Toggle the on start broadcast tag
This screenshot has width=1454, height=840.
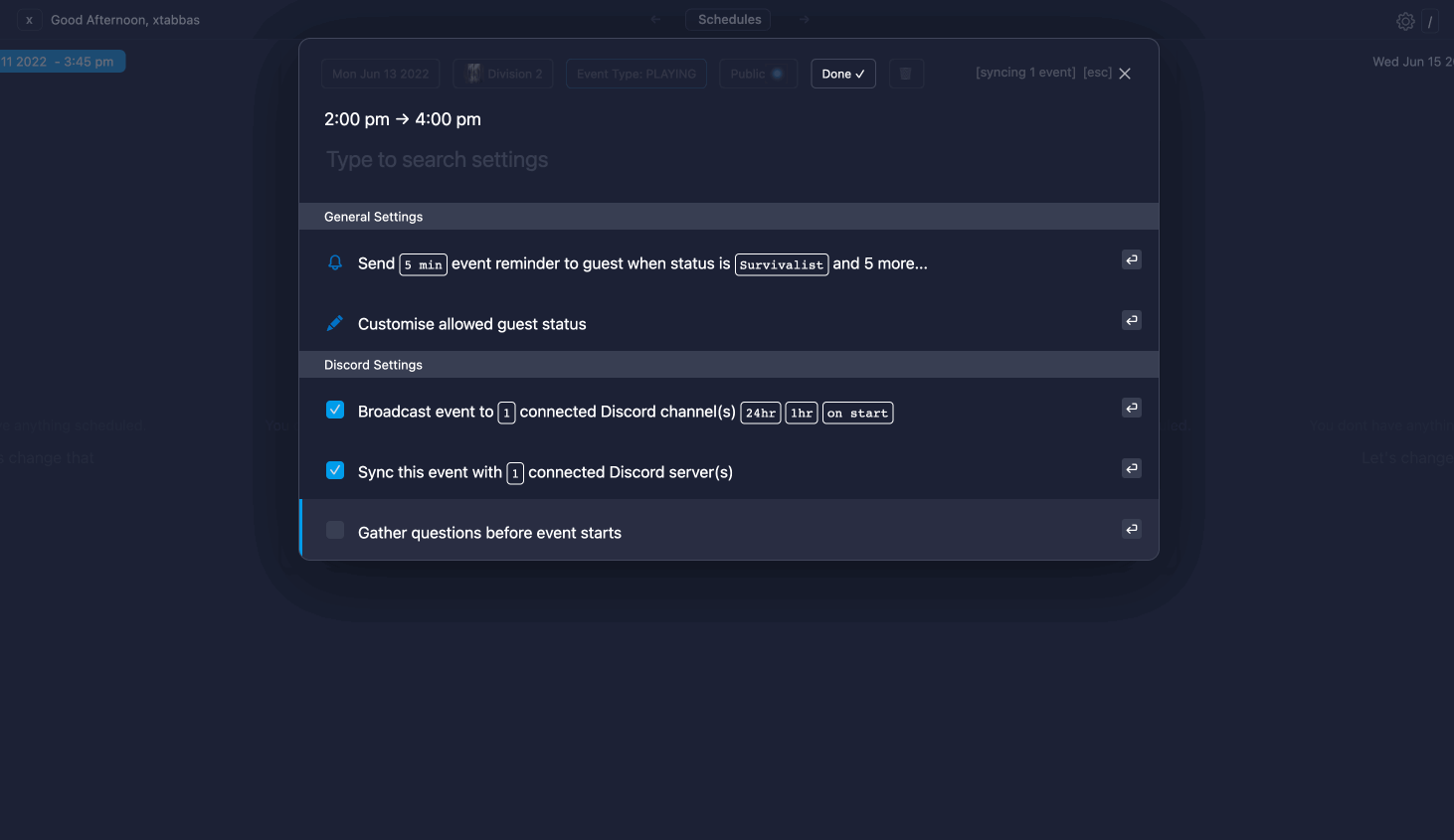point(858,413)
